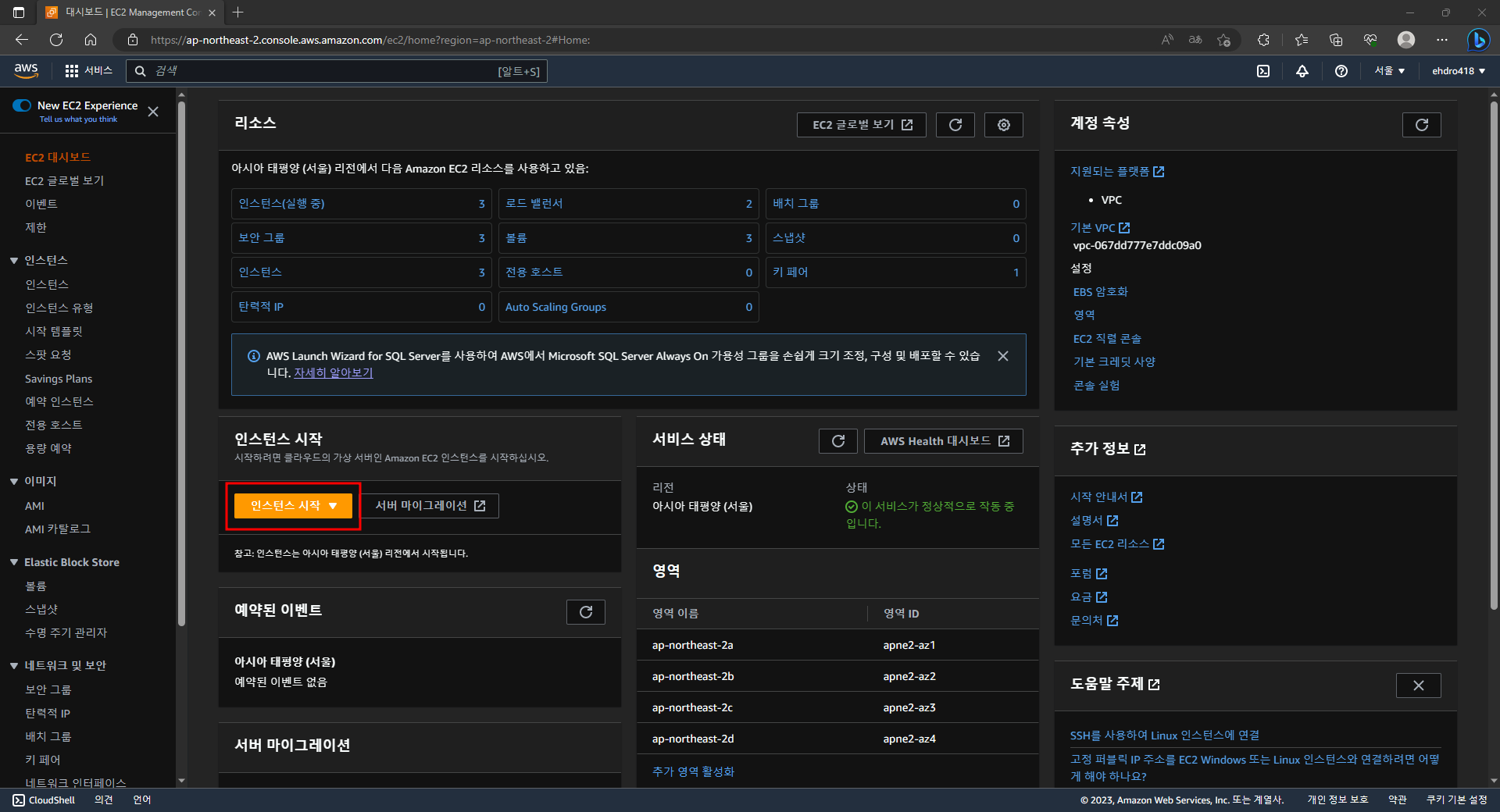Viewport: 1500px width, 812px height.
Task: Click the EC2 글로벌 보기 button
Action: [x=862, y=125]
